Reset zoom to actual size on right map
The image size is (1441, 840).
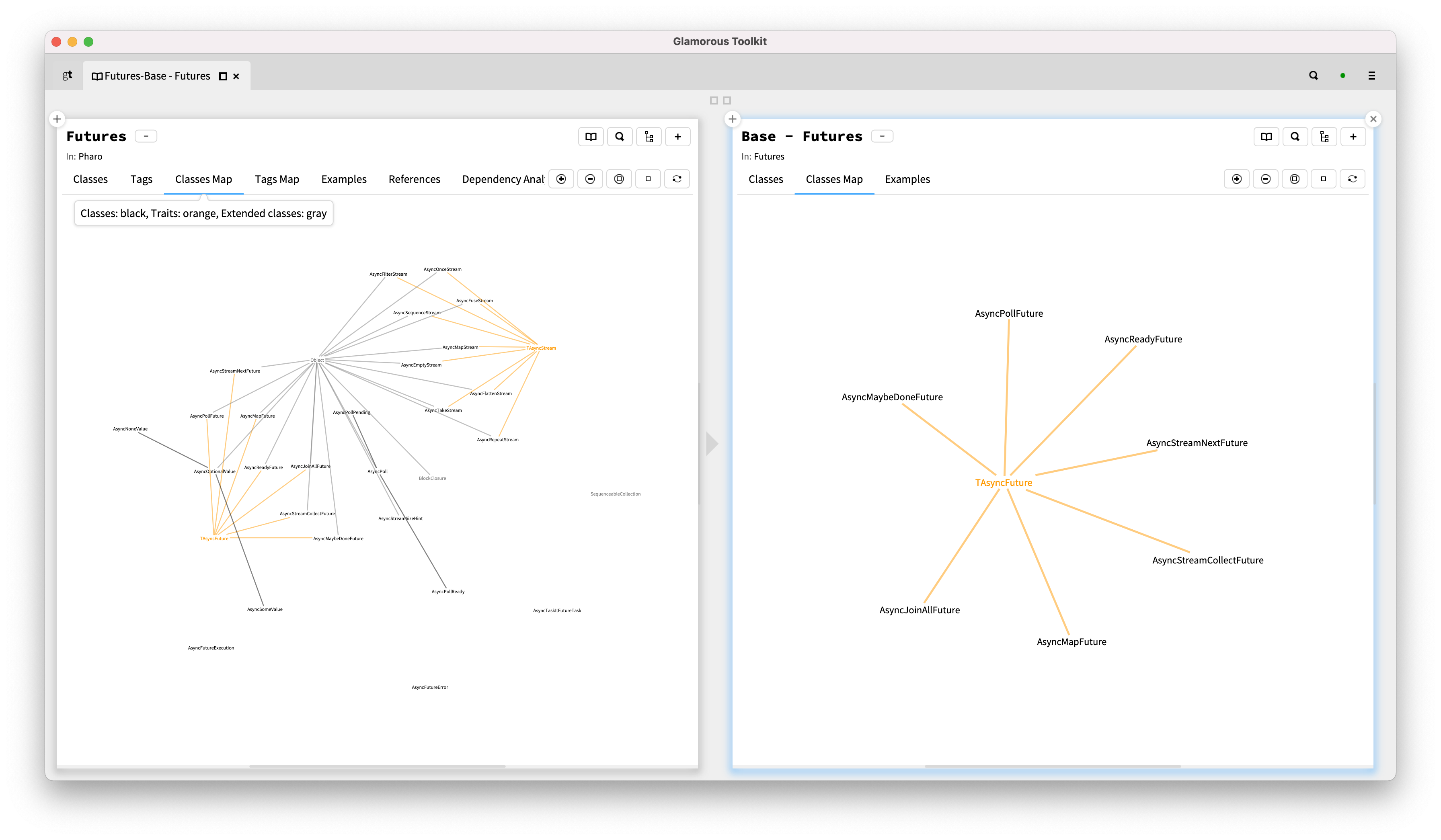coord(1323,178)
